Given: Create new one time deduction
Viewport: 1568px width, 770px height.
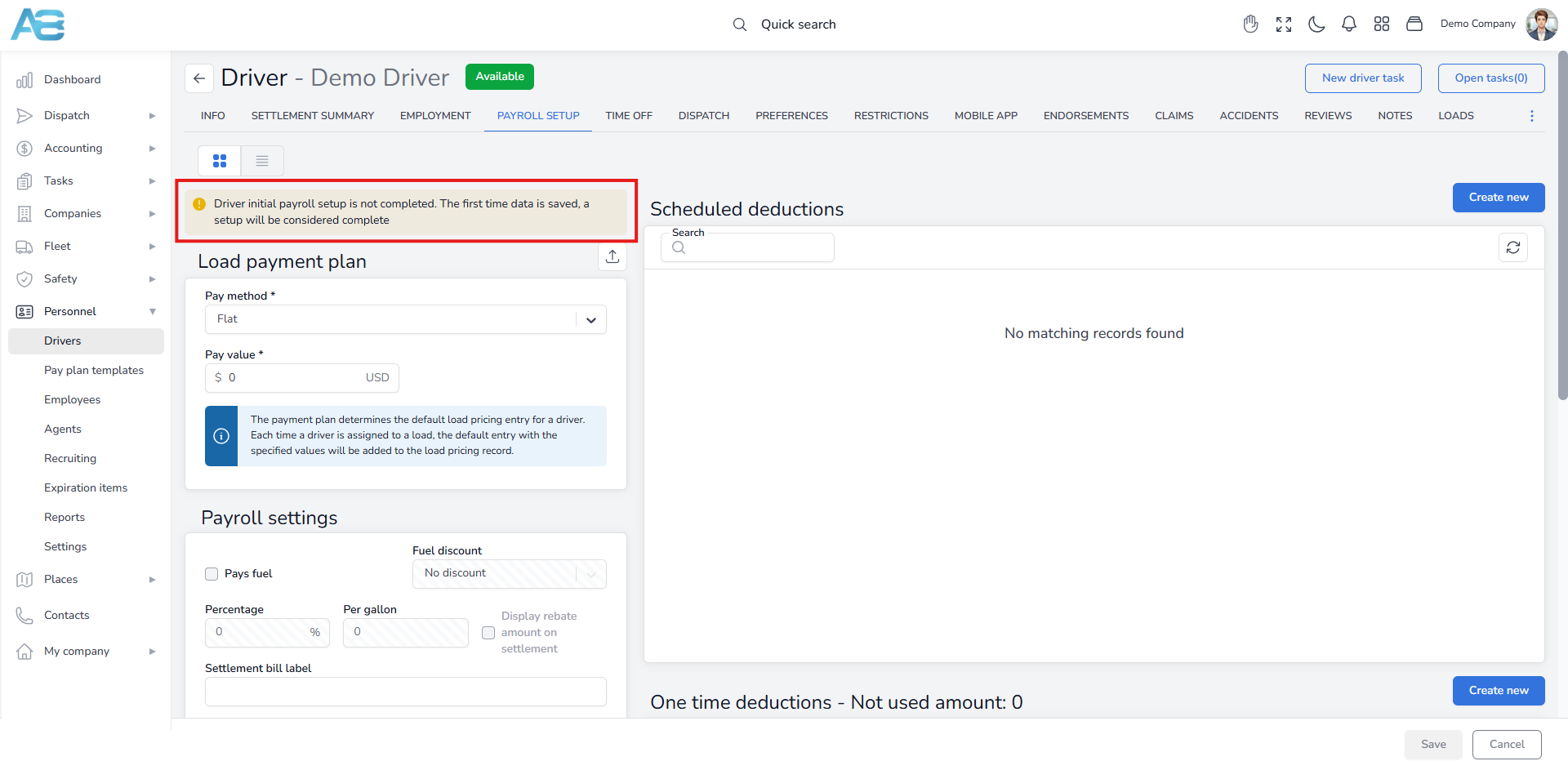Looking at the screenshot, I should click(x=1499, y=691).
